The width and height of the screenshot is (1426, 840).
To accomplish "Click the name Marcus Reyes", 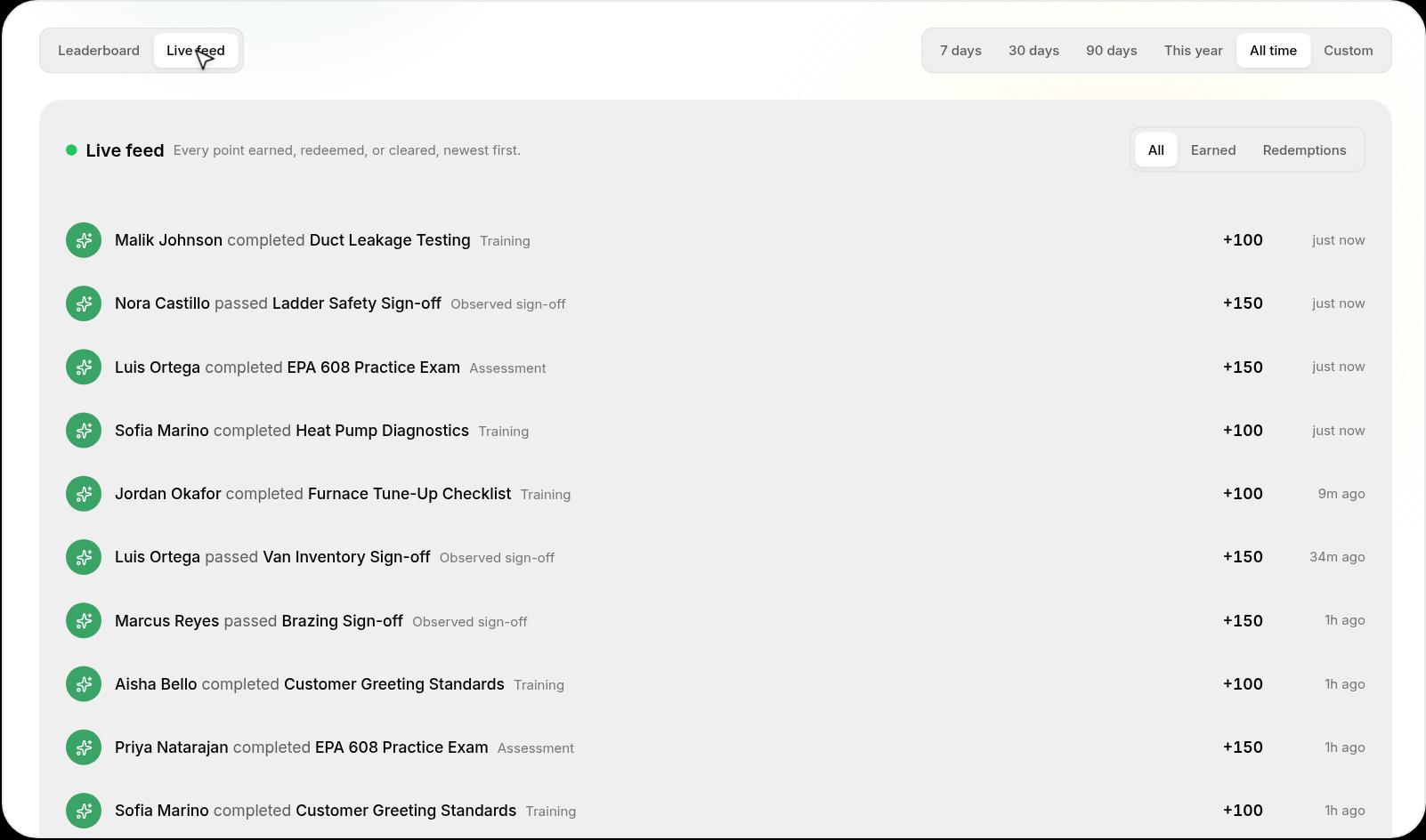I will pos(166,621).
